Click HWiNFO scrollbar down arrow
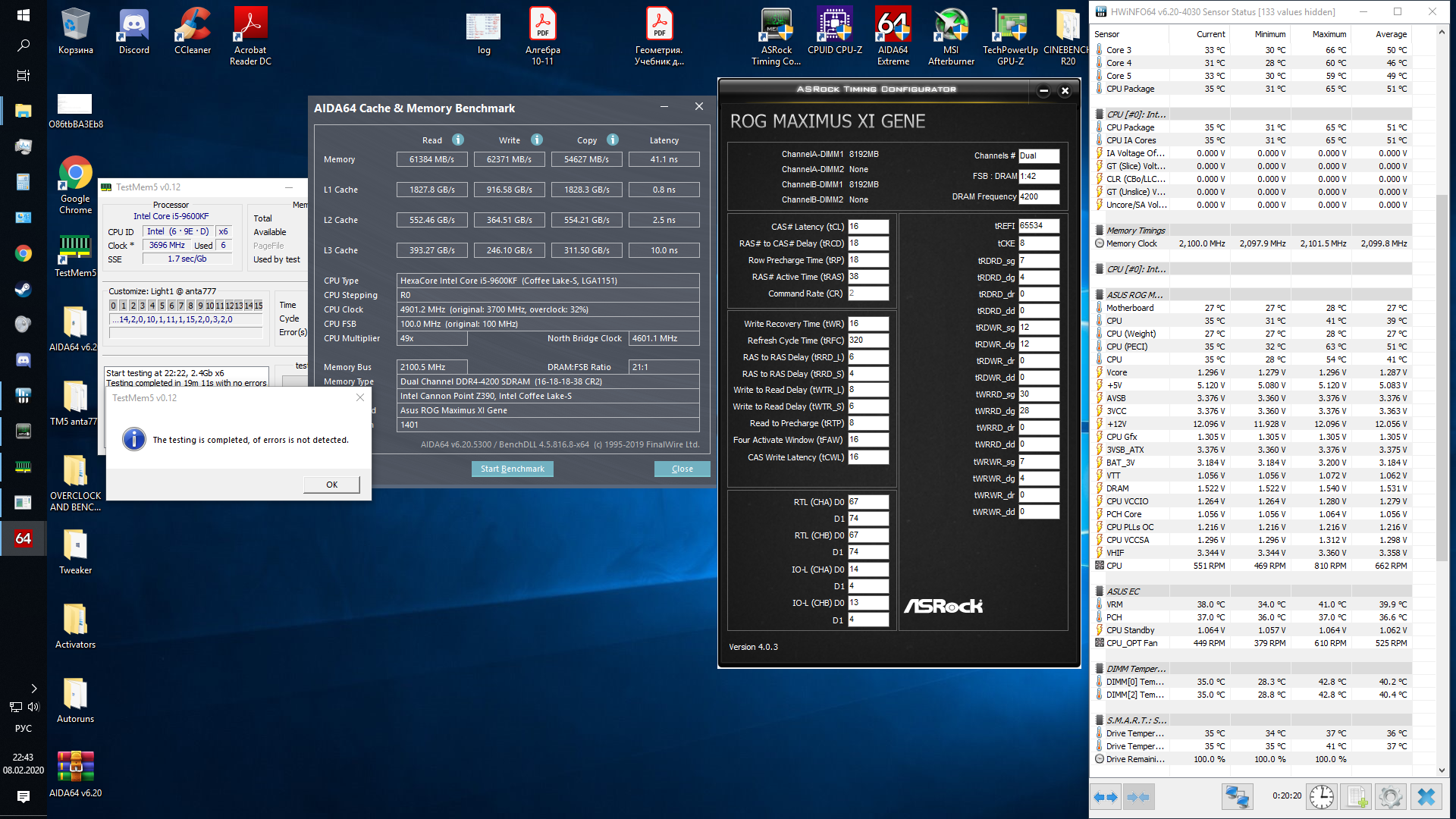1456x819 pixels. coord(1442,770)
